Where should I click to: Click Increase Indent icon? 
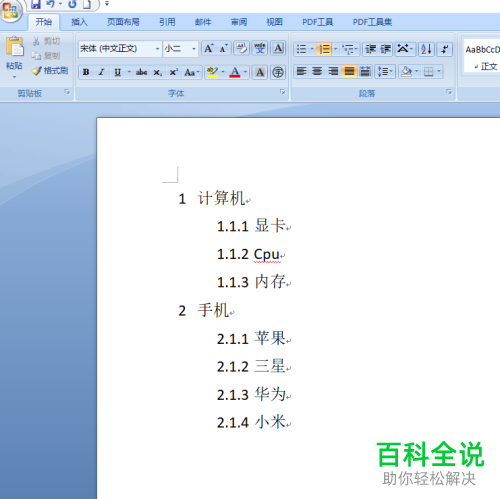tap(386, 49)
